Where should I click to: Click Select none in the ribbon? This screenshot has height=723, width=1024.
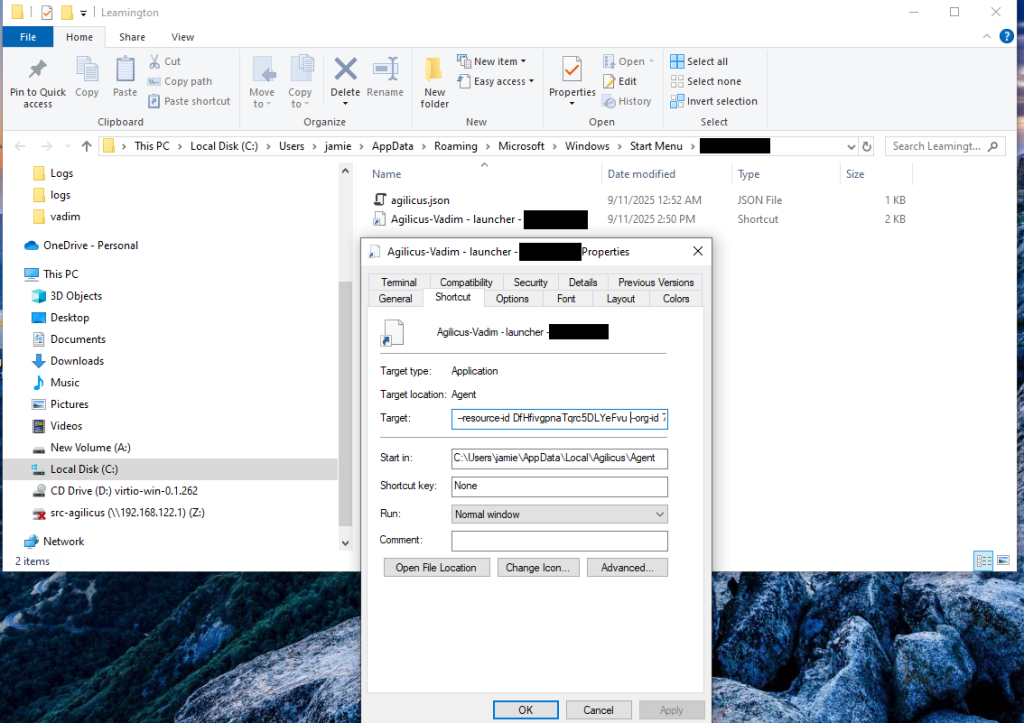[x=706, y=82]
